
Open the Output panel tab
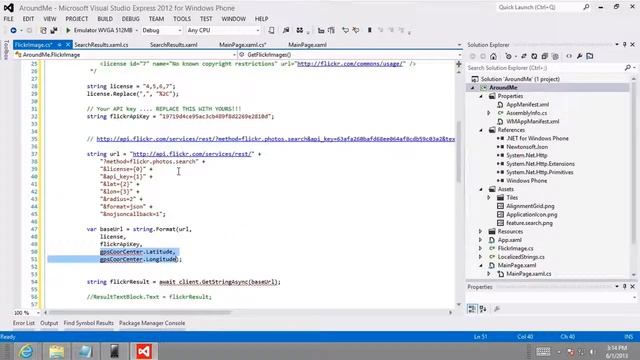[x=49, y=323]
